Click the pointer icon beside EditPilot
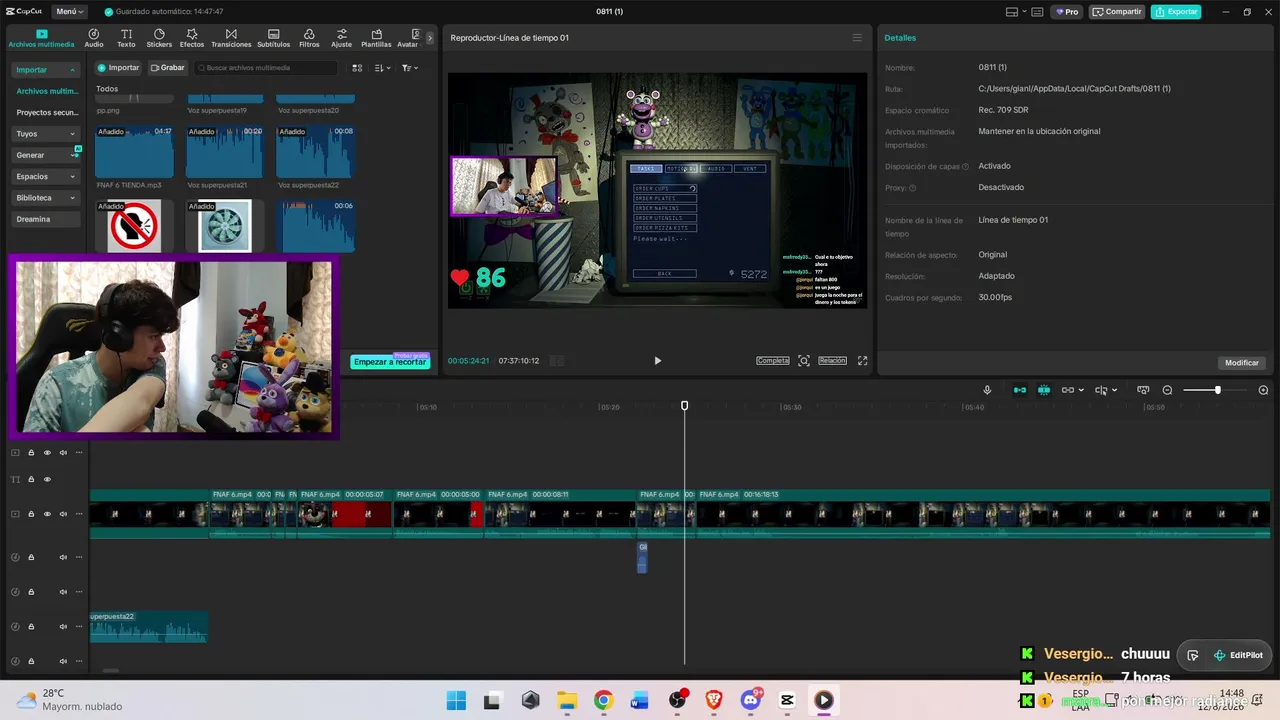The image size is (1280, 720). [1193, 655]
